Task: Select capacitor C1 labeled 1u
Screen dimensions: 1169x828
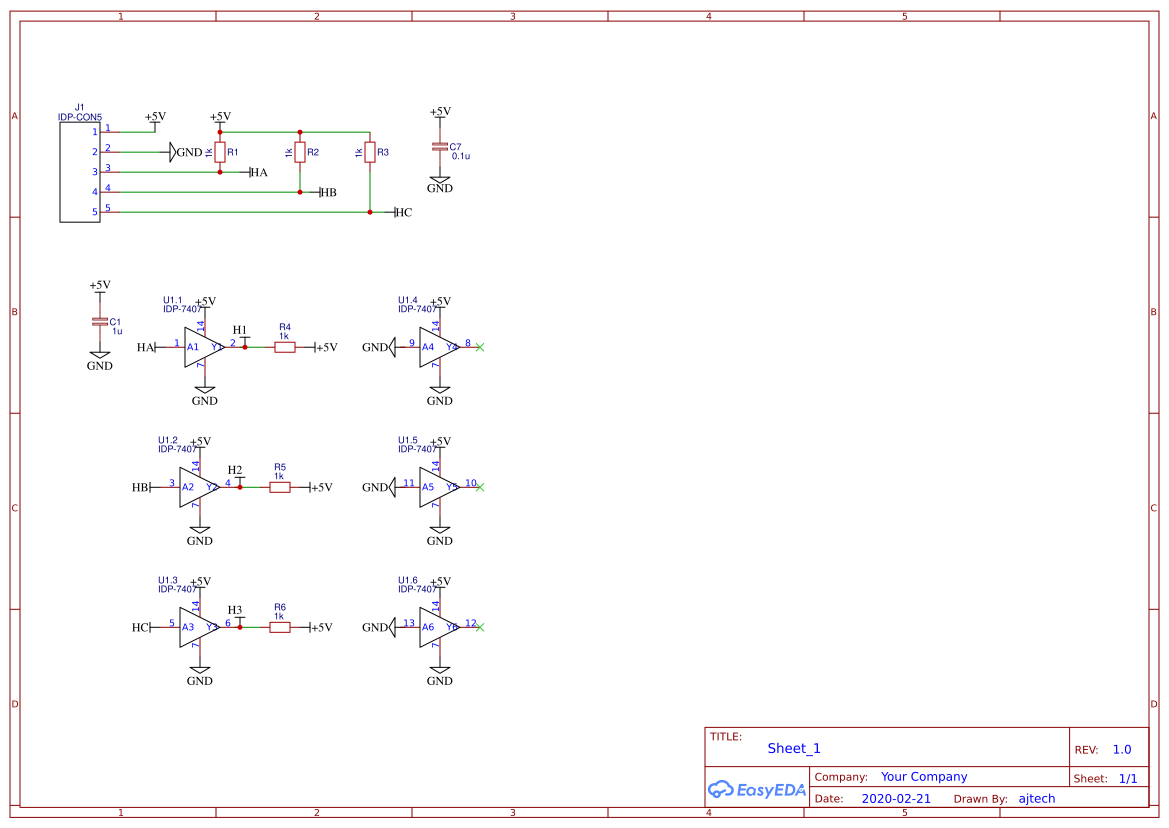Action: (x=98, y=322)
